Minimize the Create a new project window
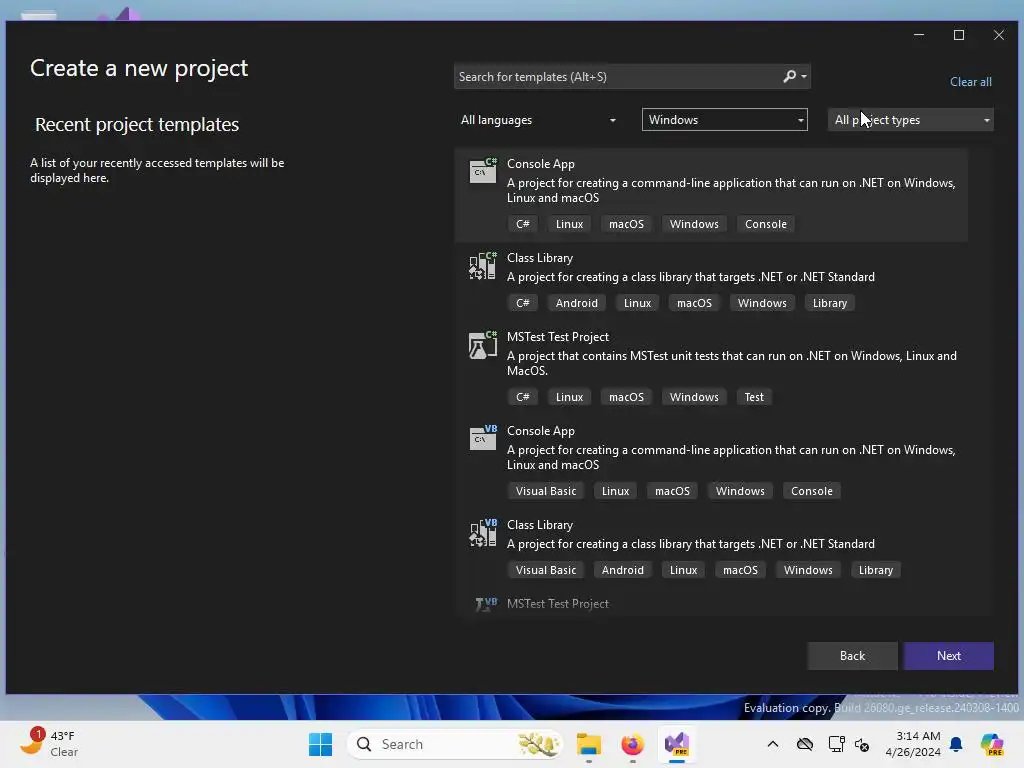1024x768 pixels. point(919,35)
